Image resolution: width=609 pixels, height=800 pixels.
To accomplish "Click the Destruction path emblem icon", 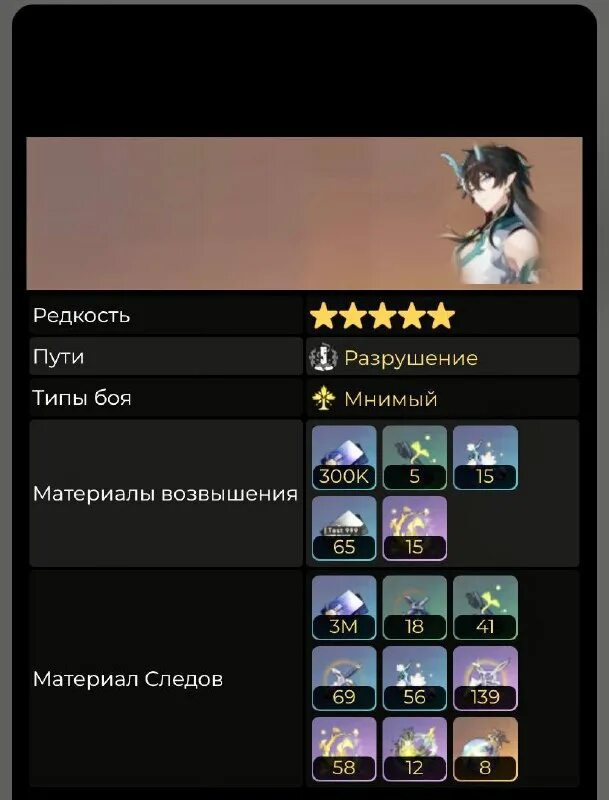I will coord(323,357).
